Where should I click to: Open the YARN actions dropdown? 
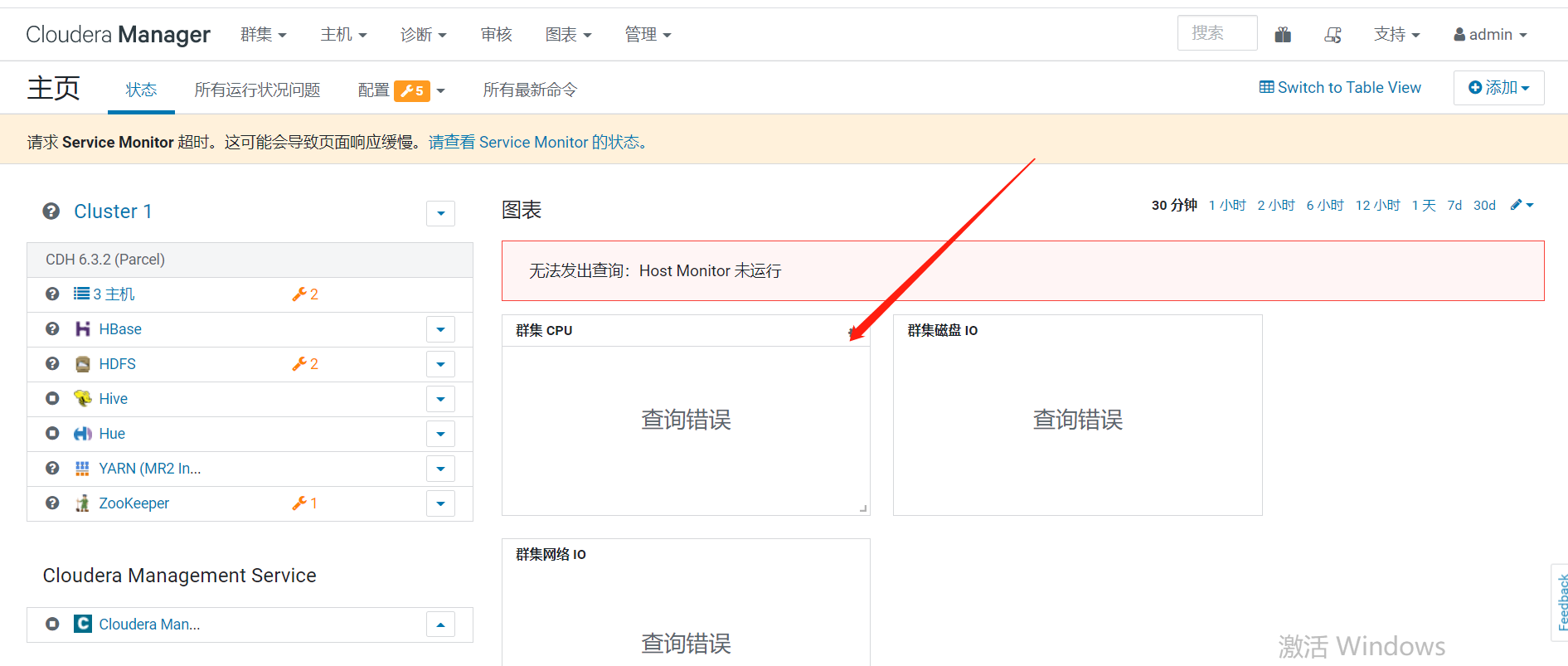(x=440, y=469)
